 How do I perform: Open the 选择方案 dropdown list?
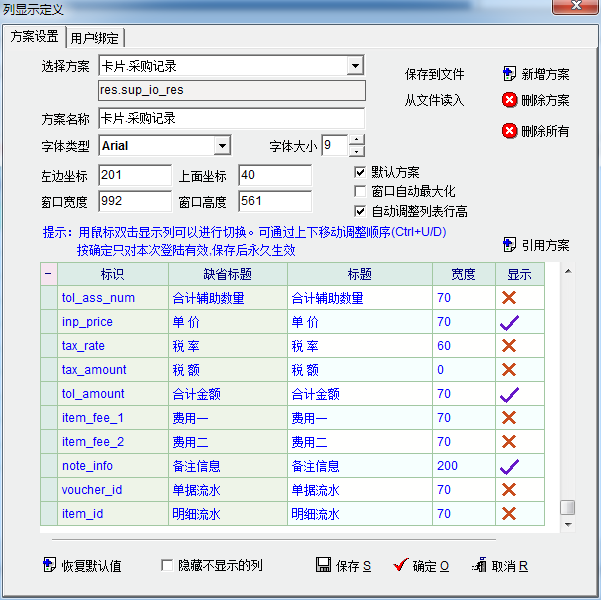point(354,67)
